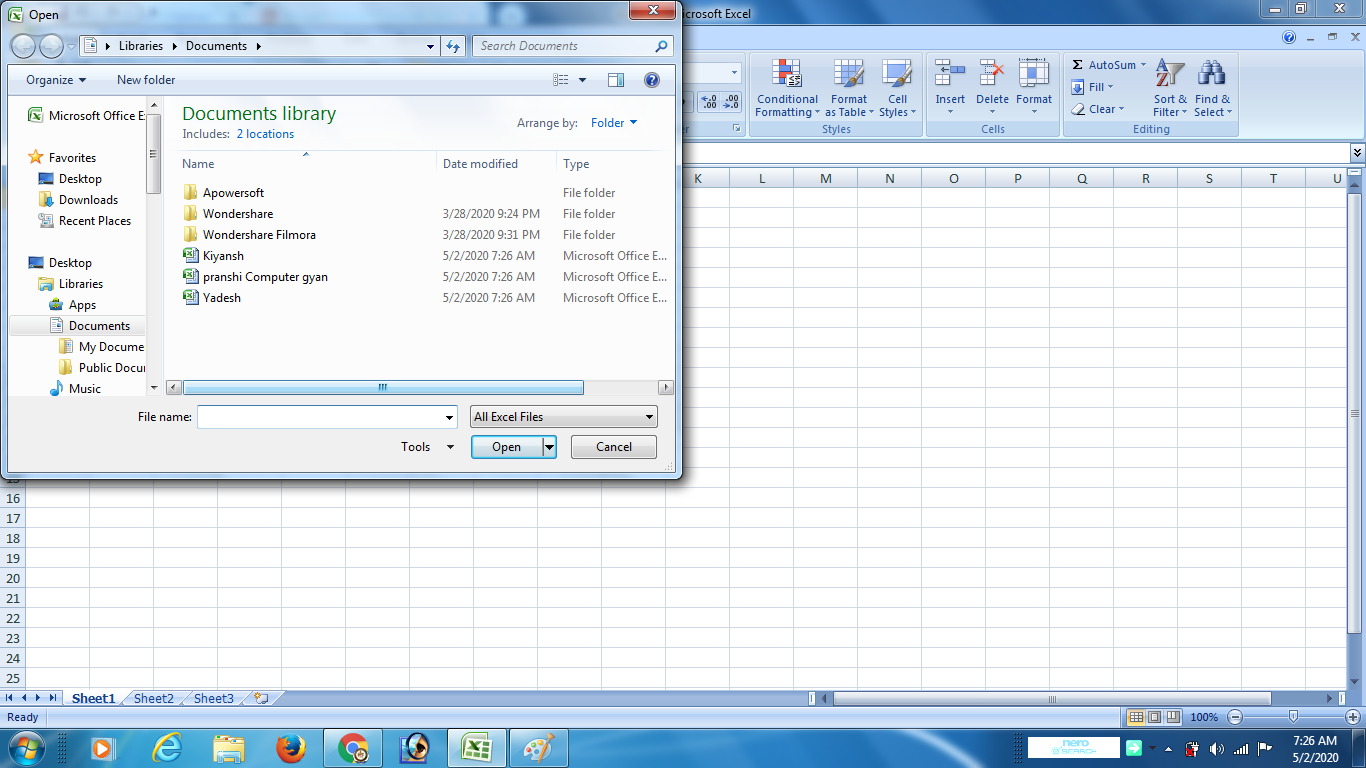Open Number format dialog launcher
1366x768 pixels.
[737, 129]
